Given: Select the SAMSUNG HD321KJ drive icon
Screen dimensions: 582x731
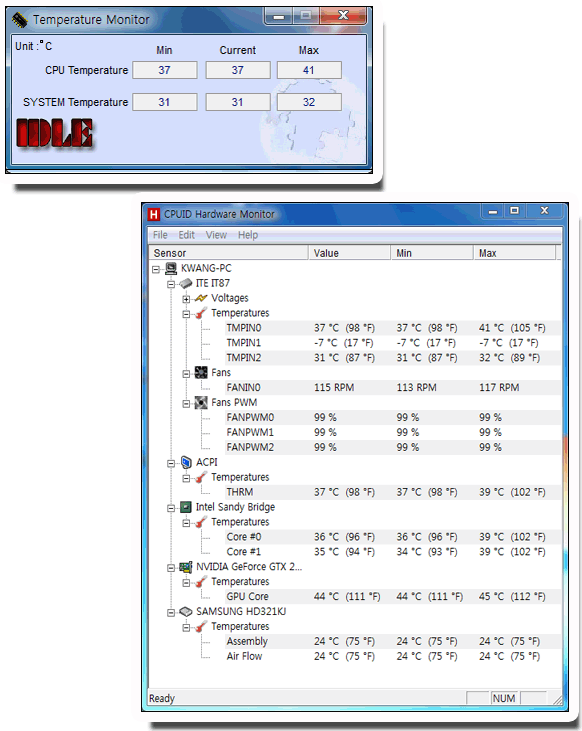Looking at the screenshot, I should 186,611.
